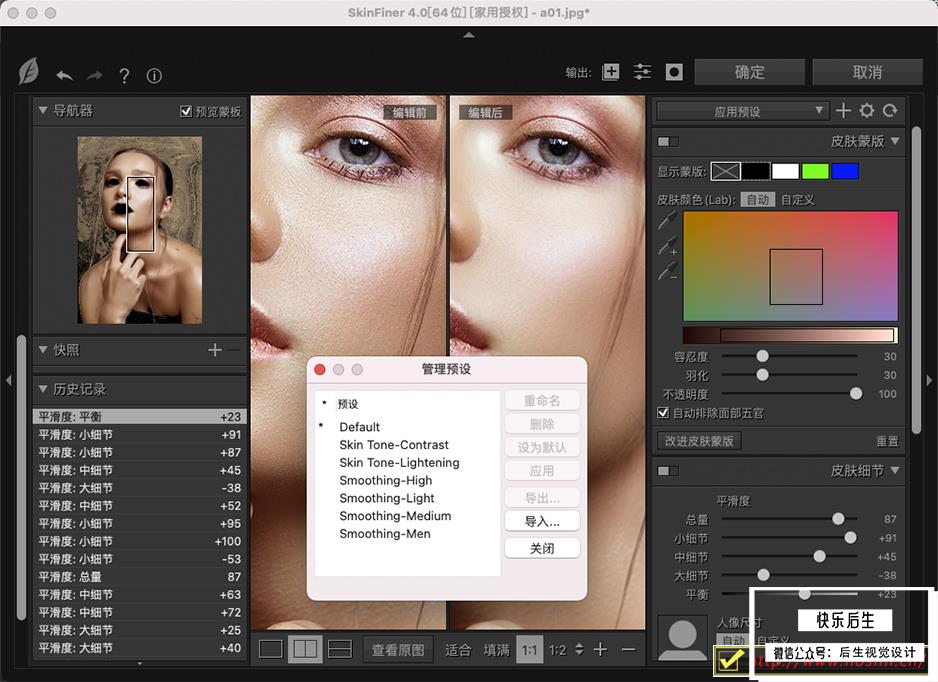This screenshot has width=938, height=682.
Task: Collapse the 导航器 panel
Action: 43,111
